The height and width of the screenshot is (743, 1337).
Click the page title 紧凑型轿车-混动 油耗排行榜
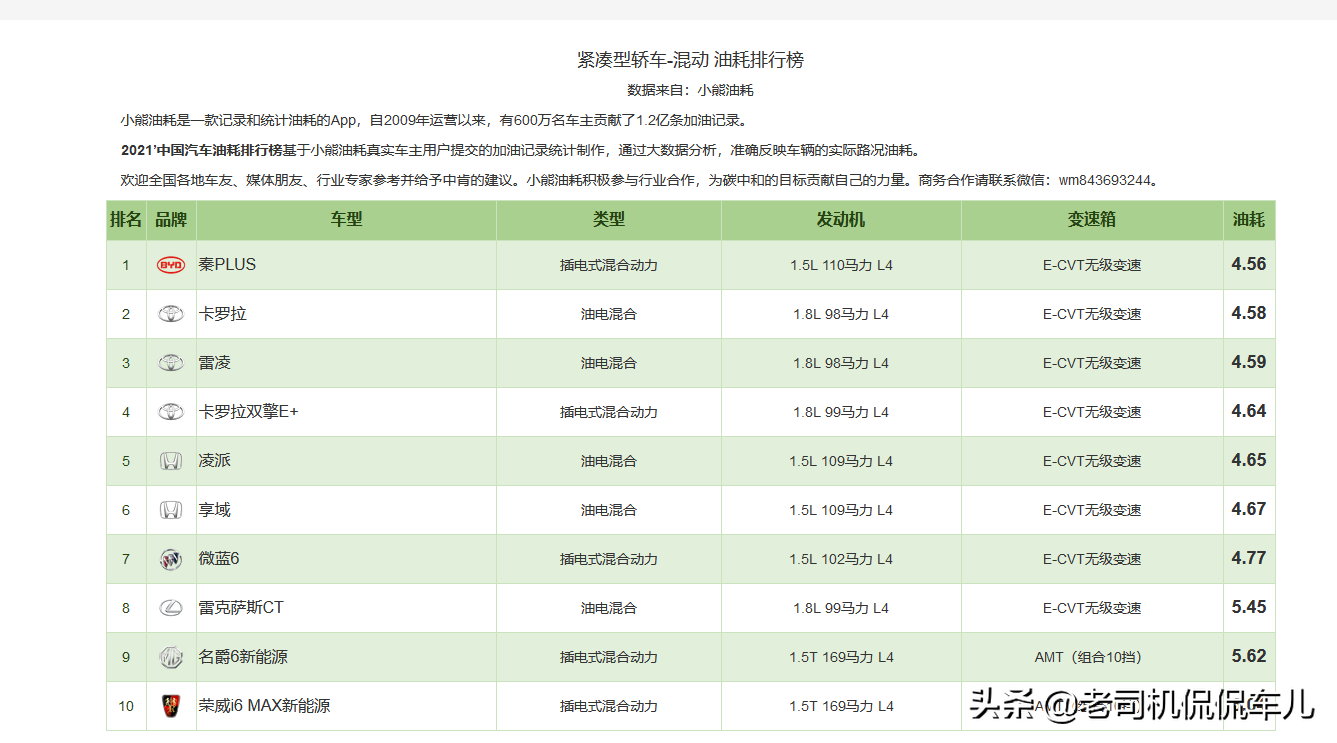(x=690, y=60)
